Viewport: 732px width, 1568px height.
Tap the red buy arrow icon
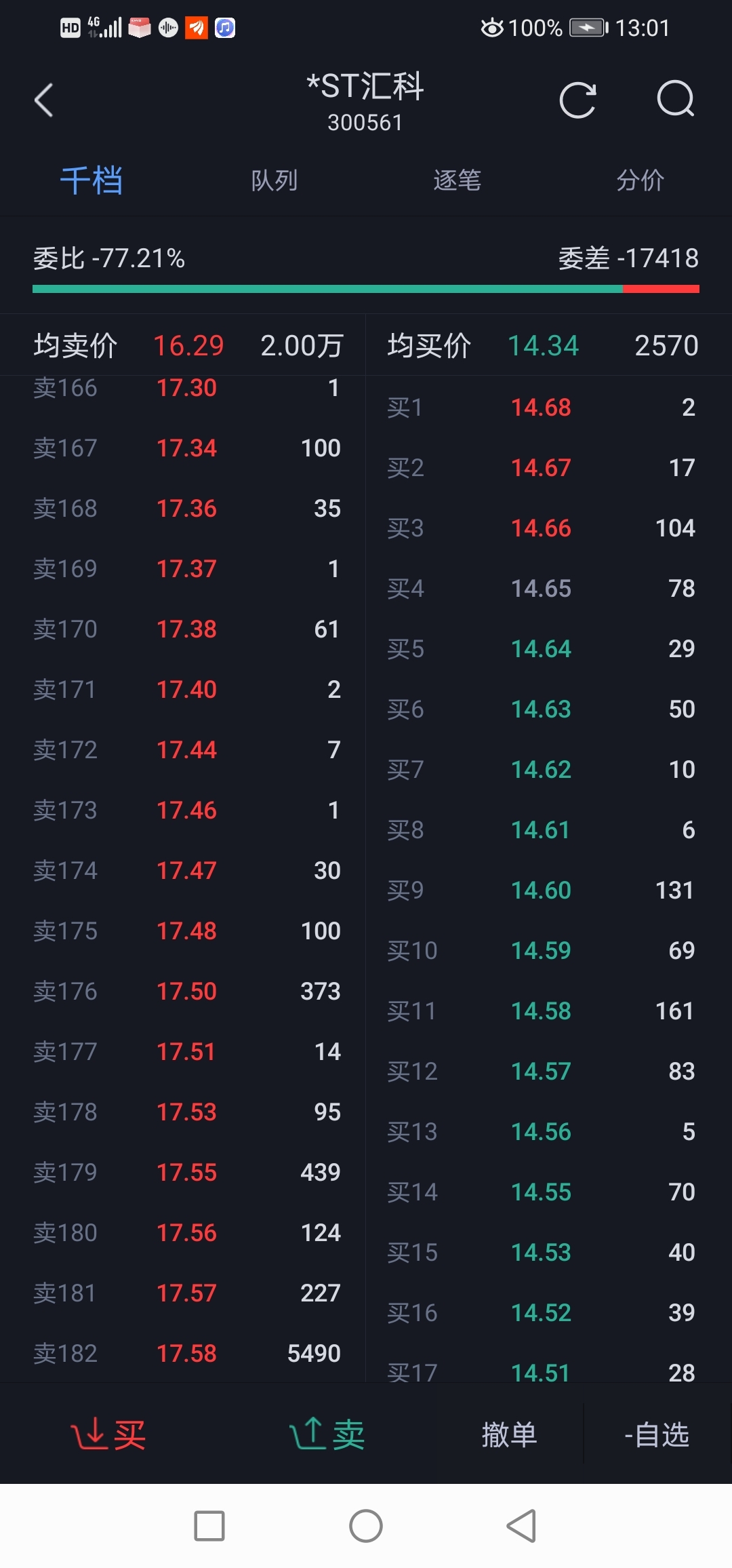point(89,1434)
